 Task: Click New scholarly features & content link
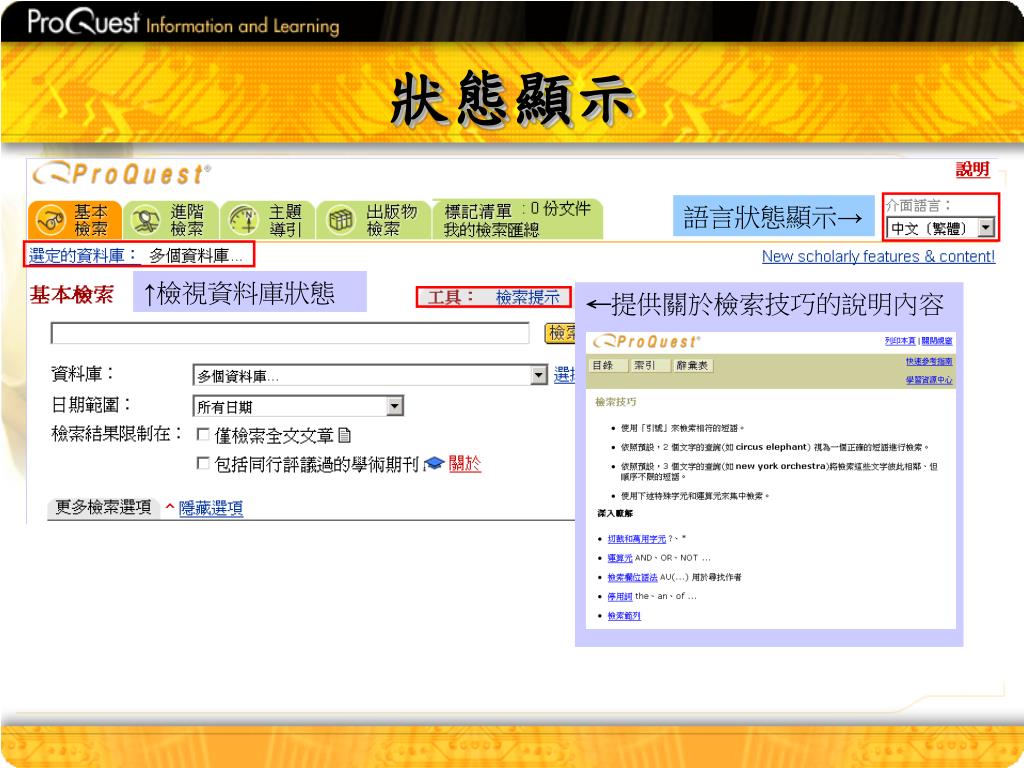pyautogui.click(x=878, y=257)
